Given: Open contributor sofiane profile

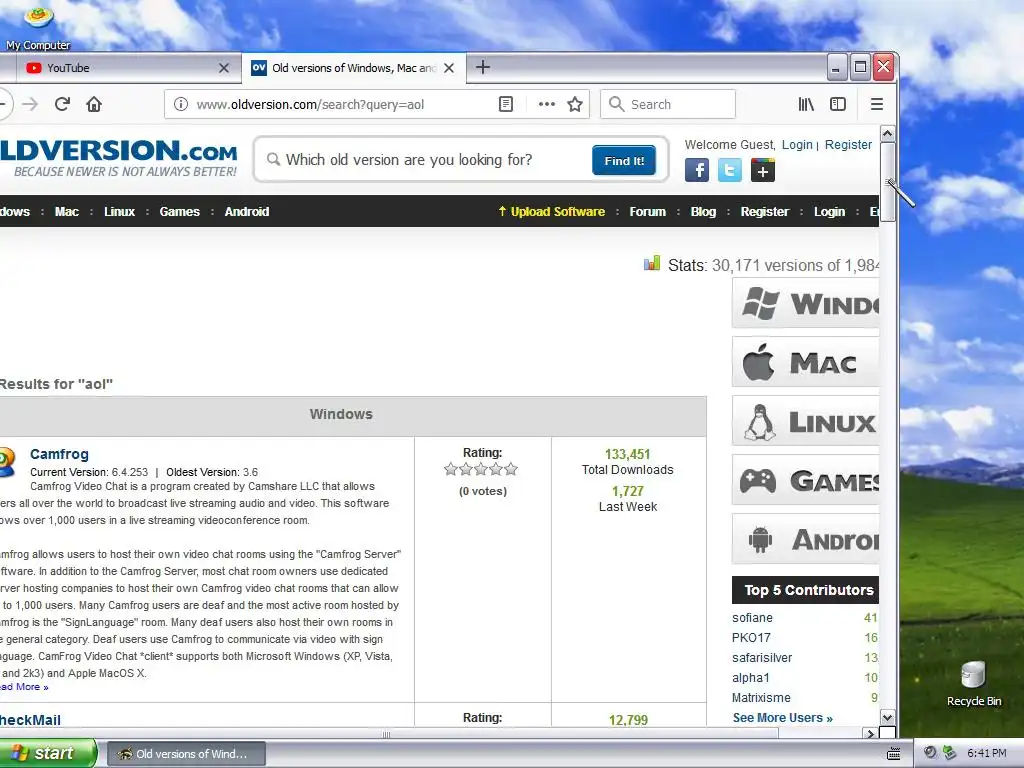Looking at the screenshot, I should tap(752, 618).
